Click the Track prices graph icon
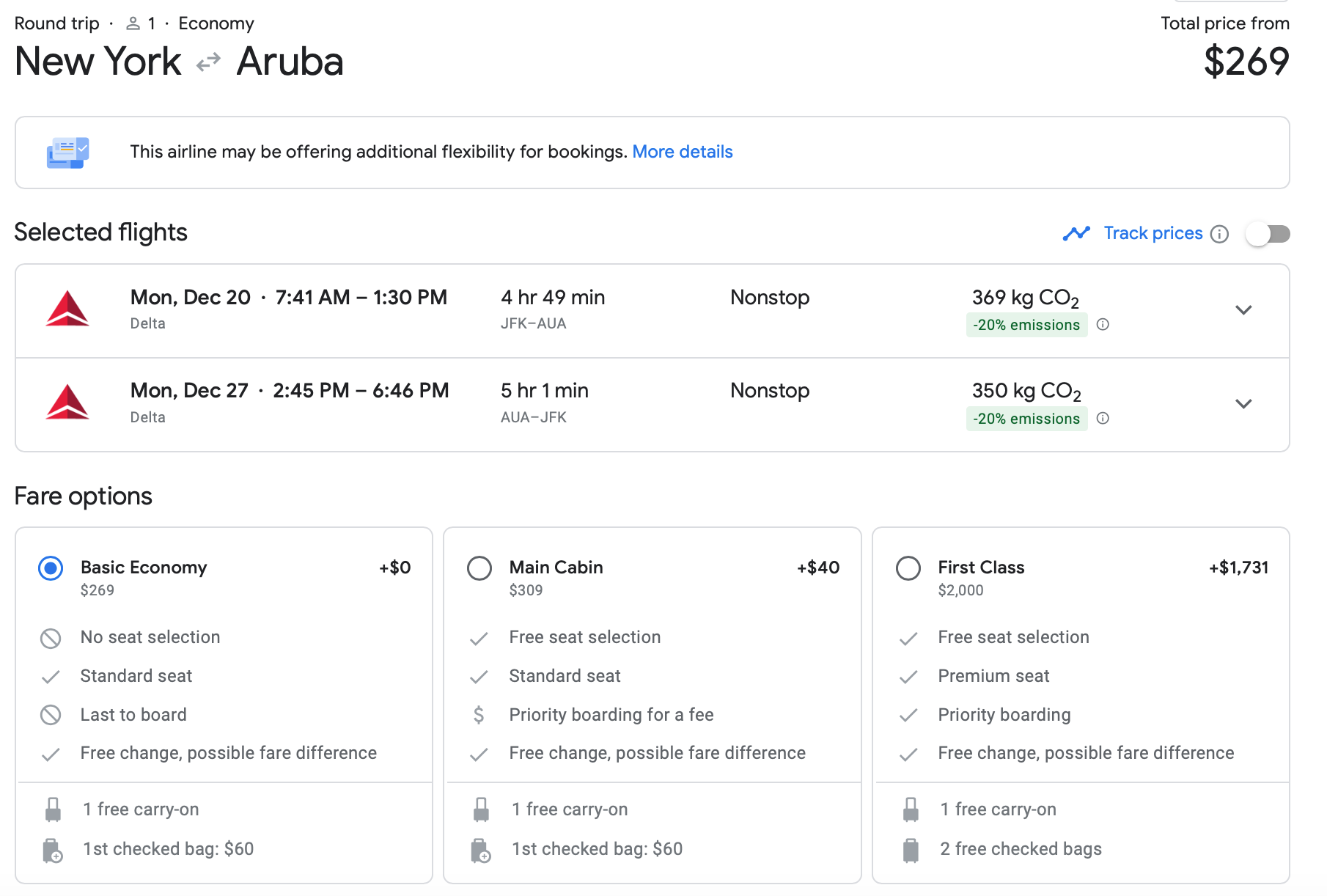Viewport: 1327px width, 896px height. click(x=1076, y=233)
